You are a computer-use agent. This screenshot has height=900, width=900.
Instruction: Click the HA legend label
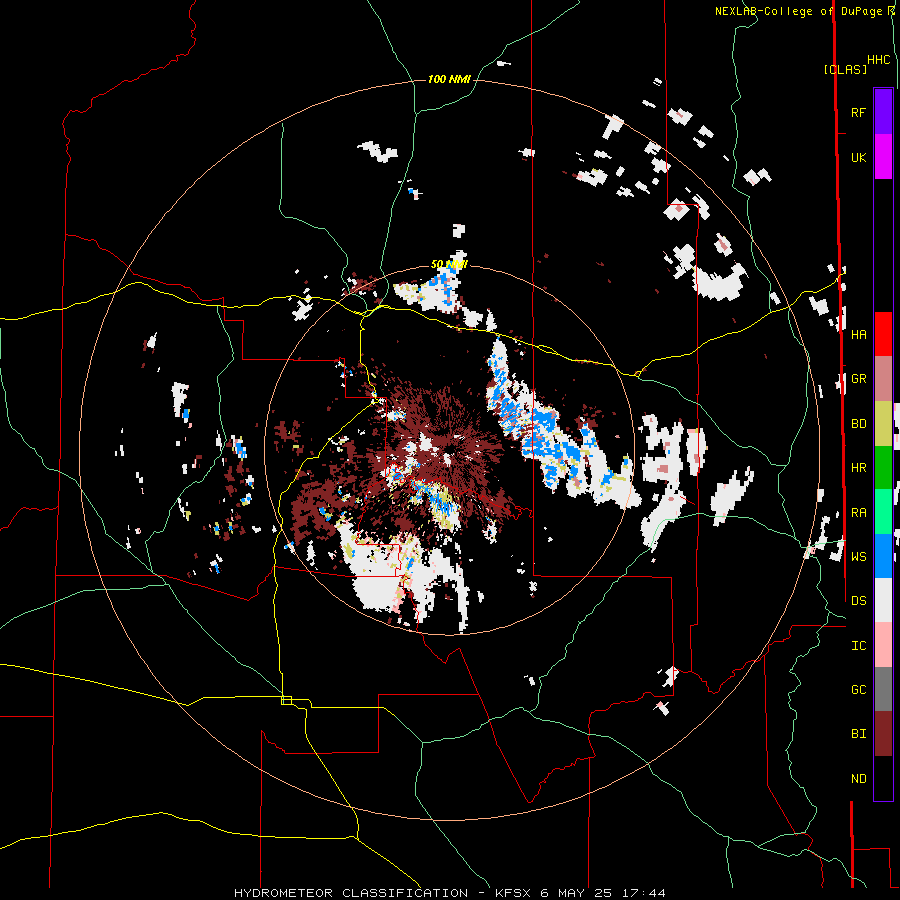(x=858, y=334)
